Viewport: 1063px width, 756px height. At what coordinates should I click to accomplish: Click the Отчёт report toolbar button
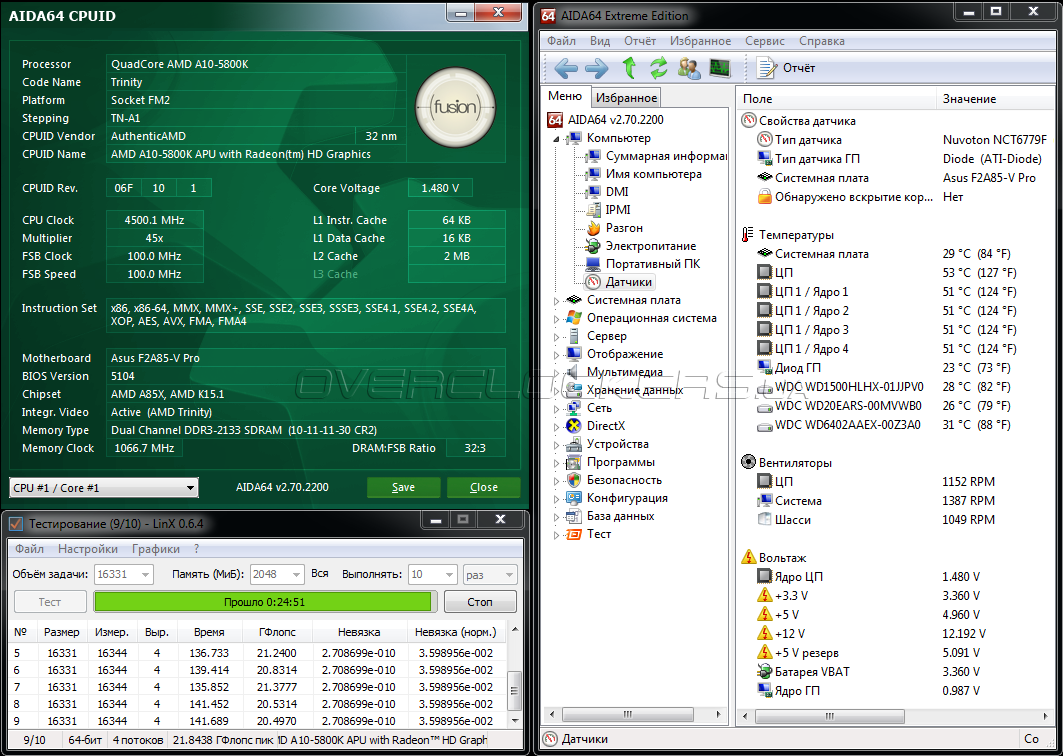786,68
